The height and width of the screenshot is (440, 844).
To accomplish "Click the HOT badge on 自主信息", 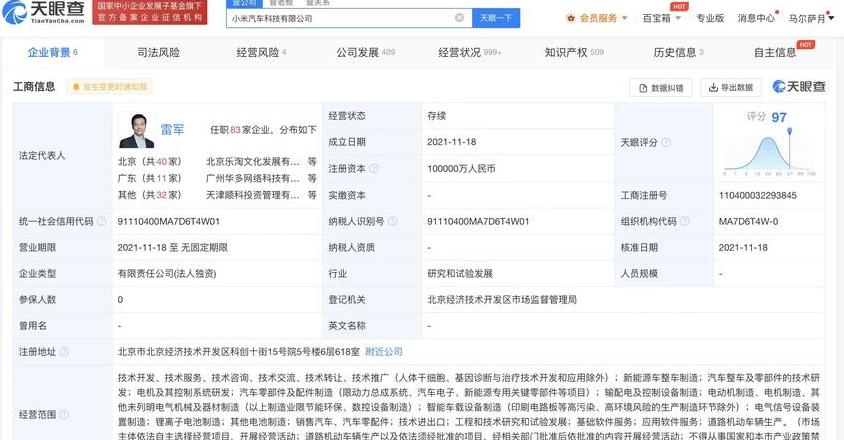I will [x=805, y=45].
